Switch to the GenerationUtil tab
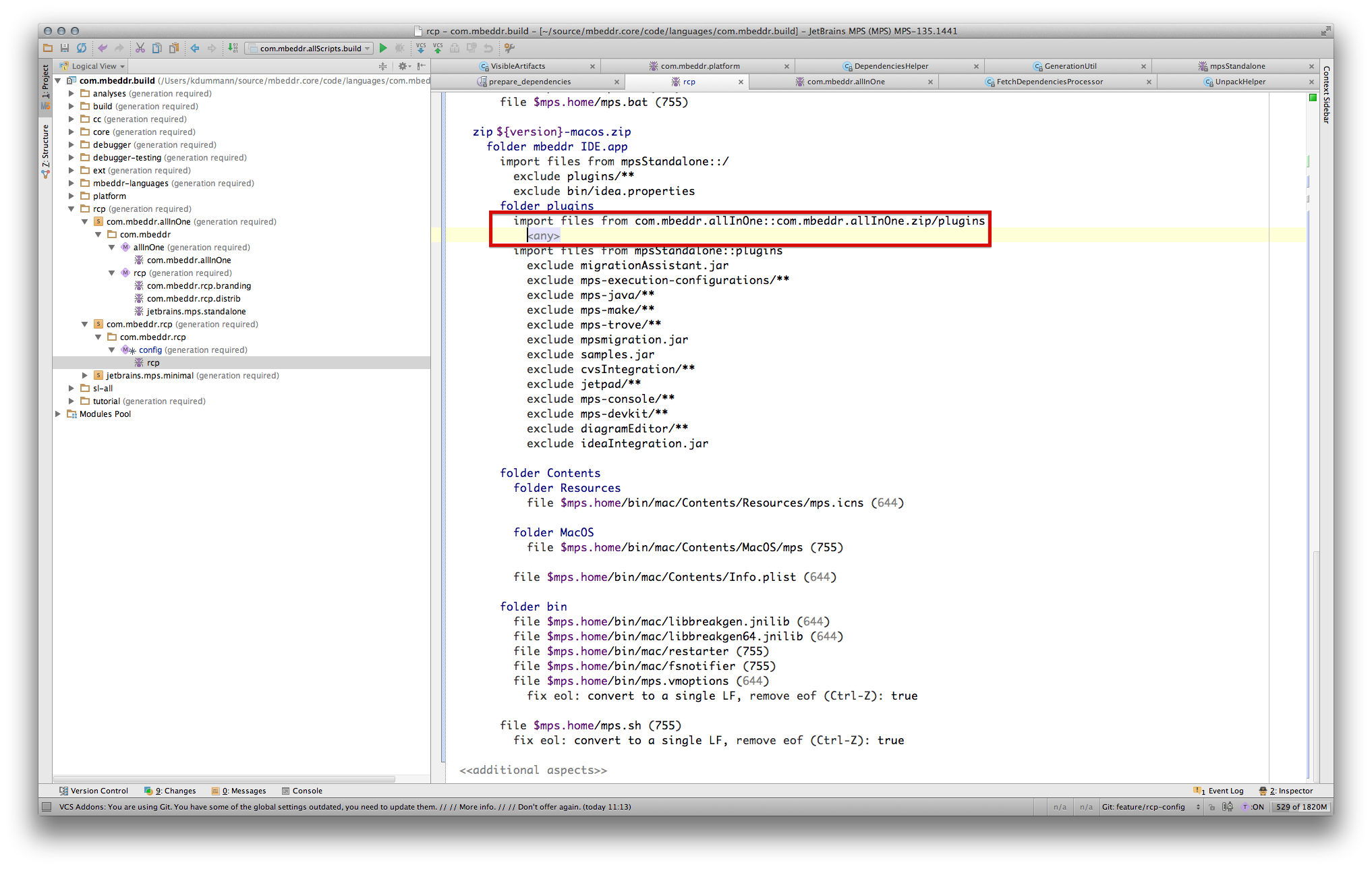This screenshot has height=869, width=1372. click(1070, 66)
